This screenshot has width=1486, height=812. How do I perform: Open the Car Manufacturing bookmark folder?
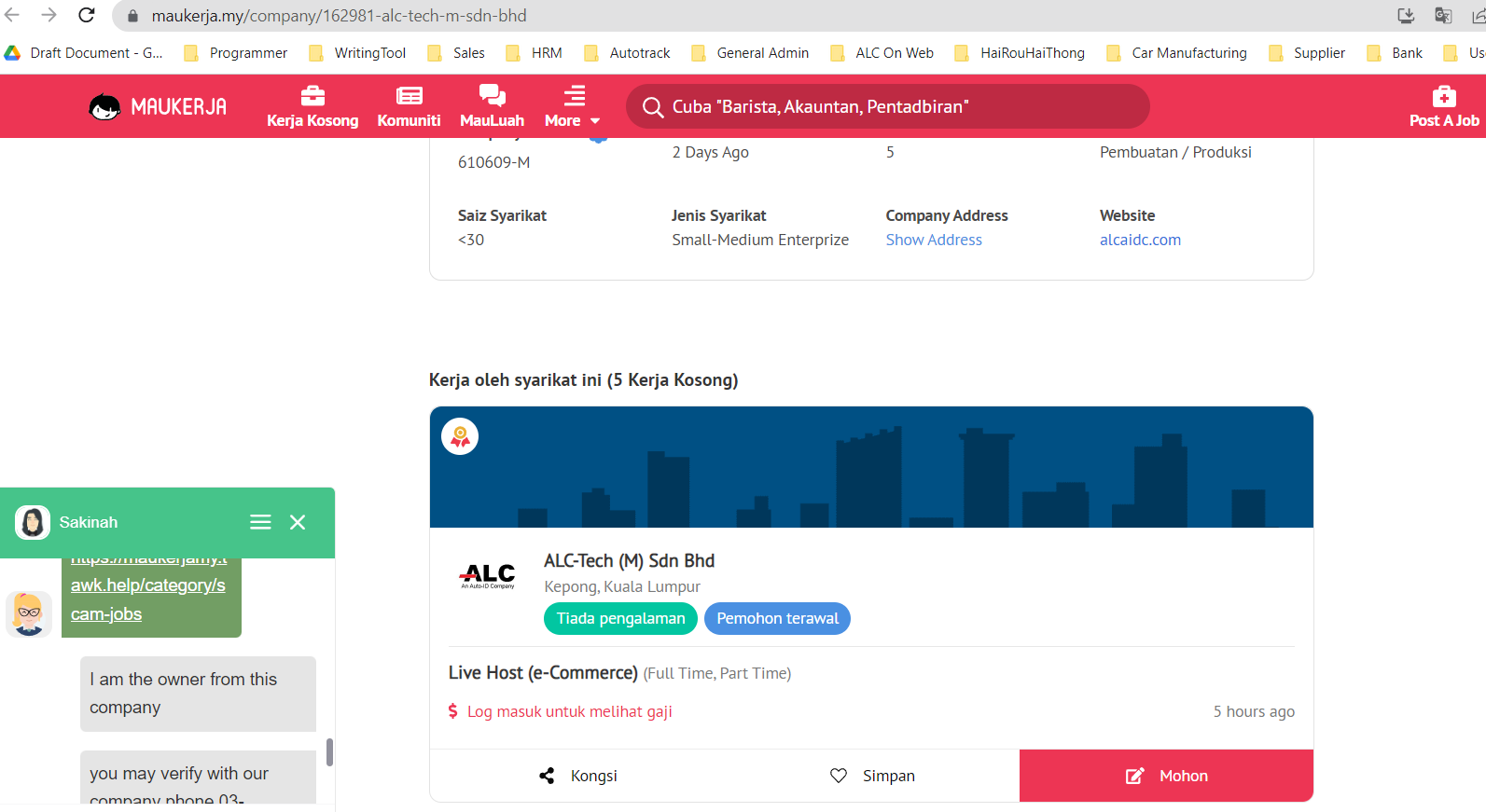1176,53
